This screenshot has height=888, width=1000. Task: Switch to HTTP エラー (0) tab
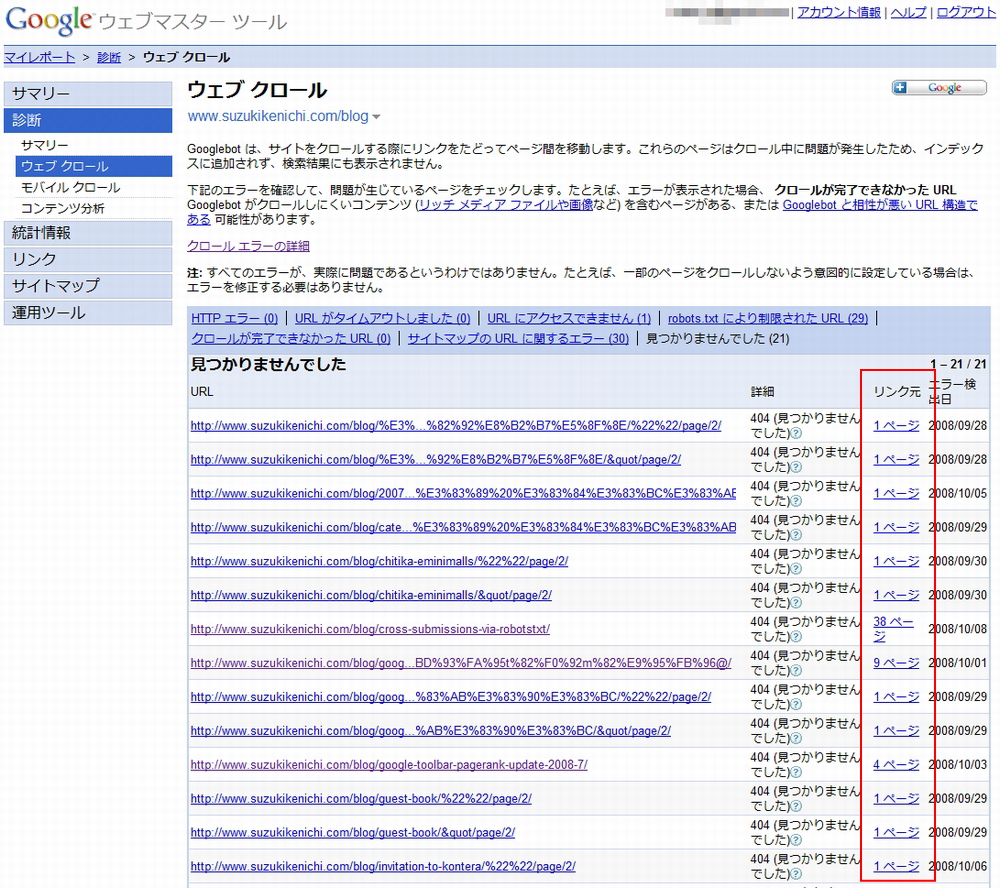[x=235, y=318]
